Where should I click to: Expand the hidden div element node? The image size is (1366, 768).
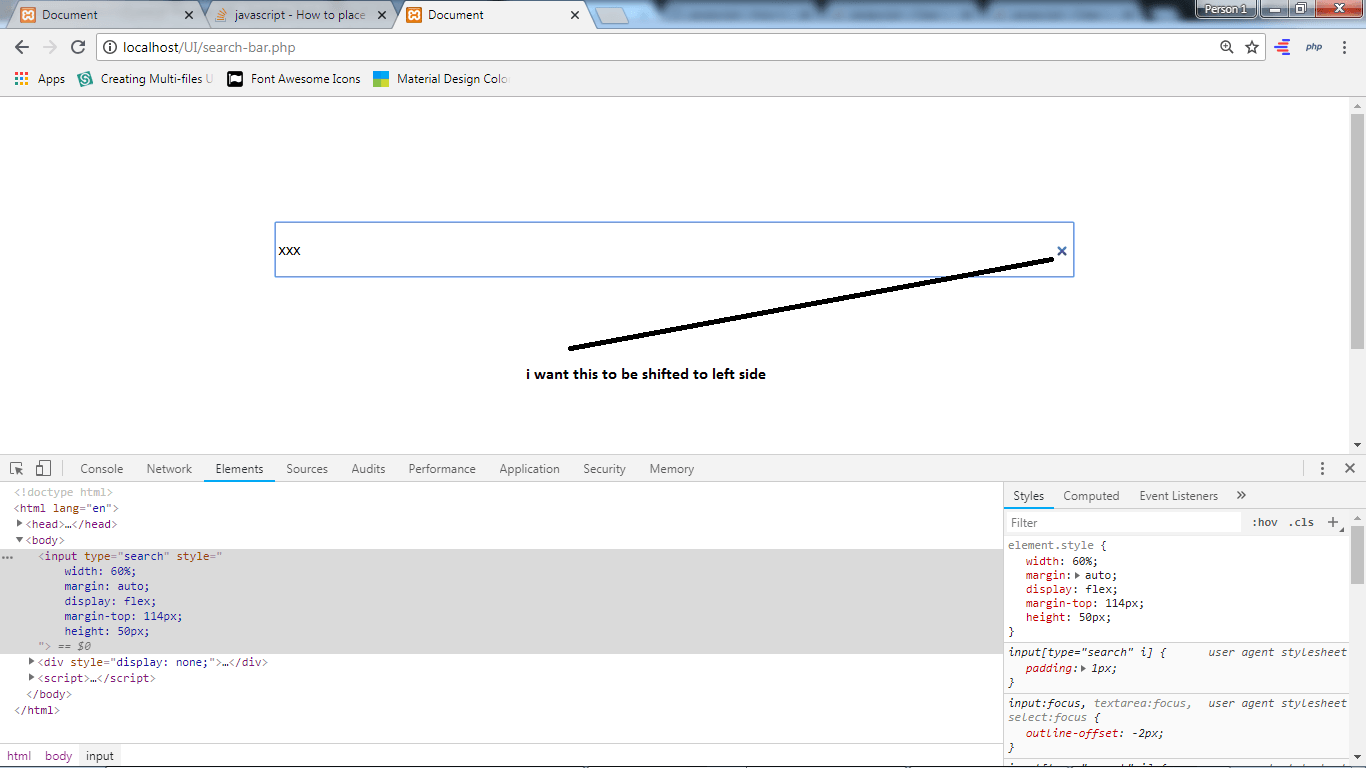click(x=32, y=662)
